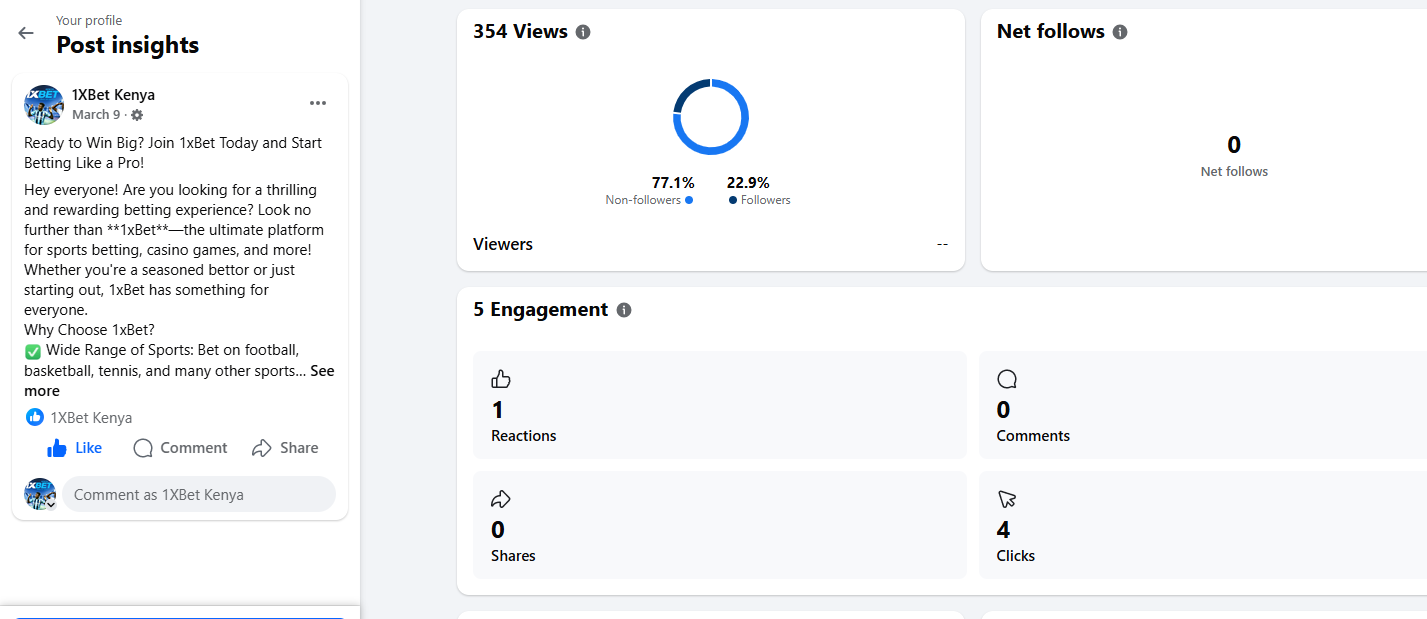Toggle Like on the post
The image size is (1427, 619).
[75, 448]
